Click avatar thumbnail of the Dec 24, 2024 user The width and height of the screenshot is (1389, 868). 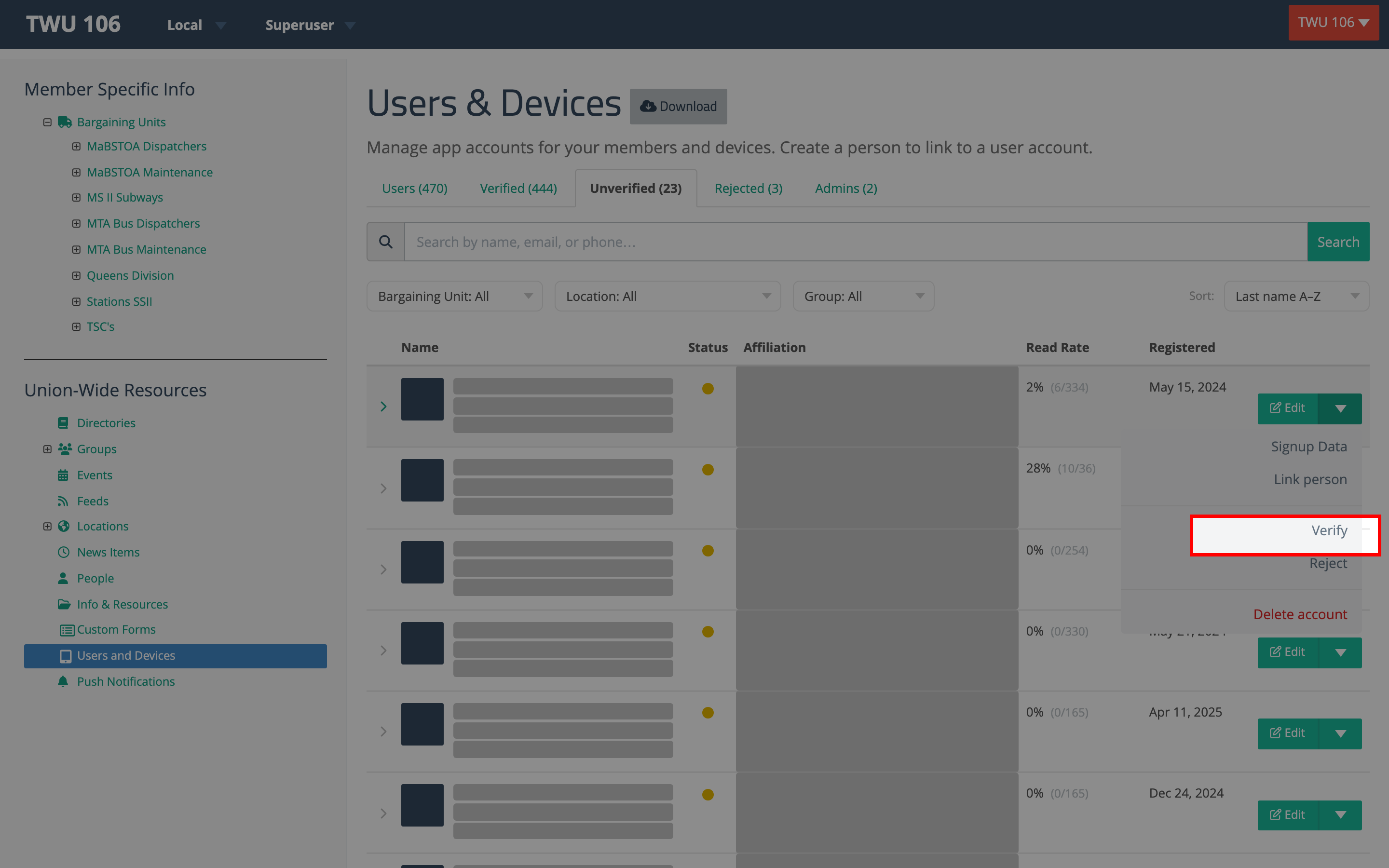(x=422, y=805)
